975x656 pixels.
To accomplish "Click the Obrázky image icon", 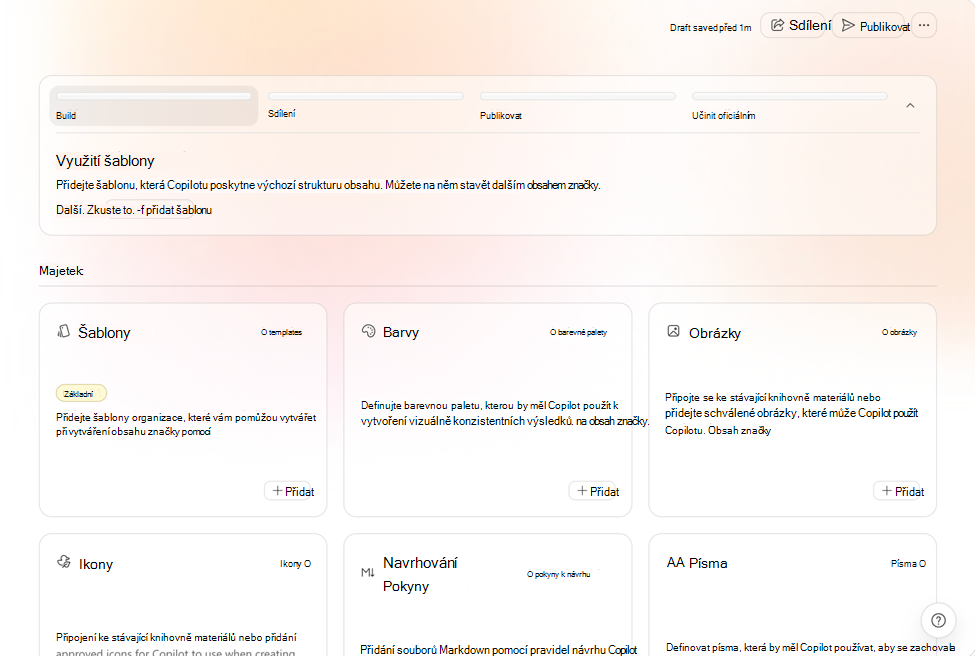I will 673,331.
